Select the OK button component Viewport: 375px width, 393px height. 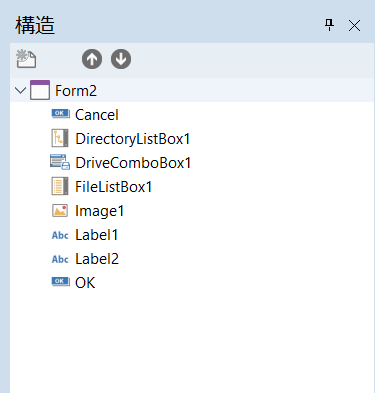[85, 283]
